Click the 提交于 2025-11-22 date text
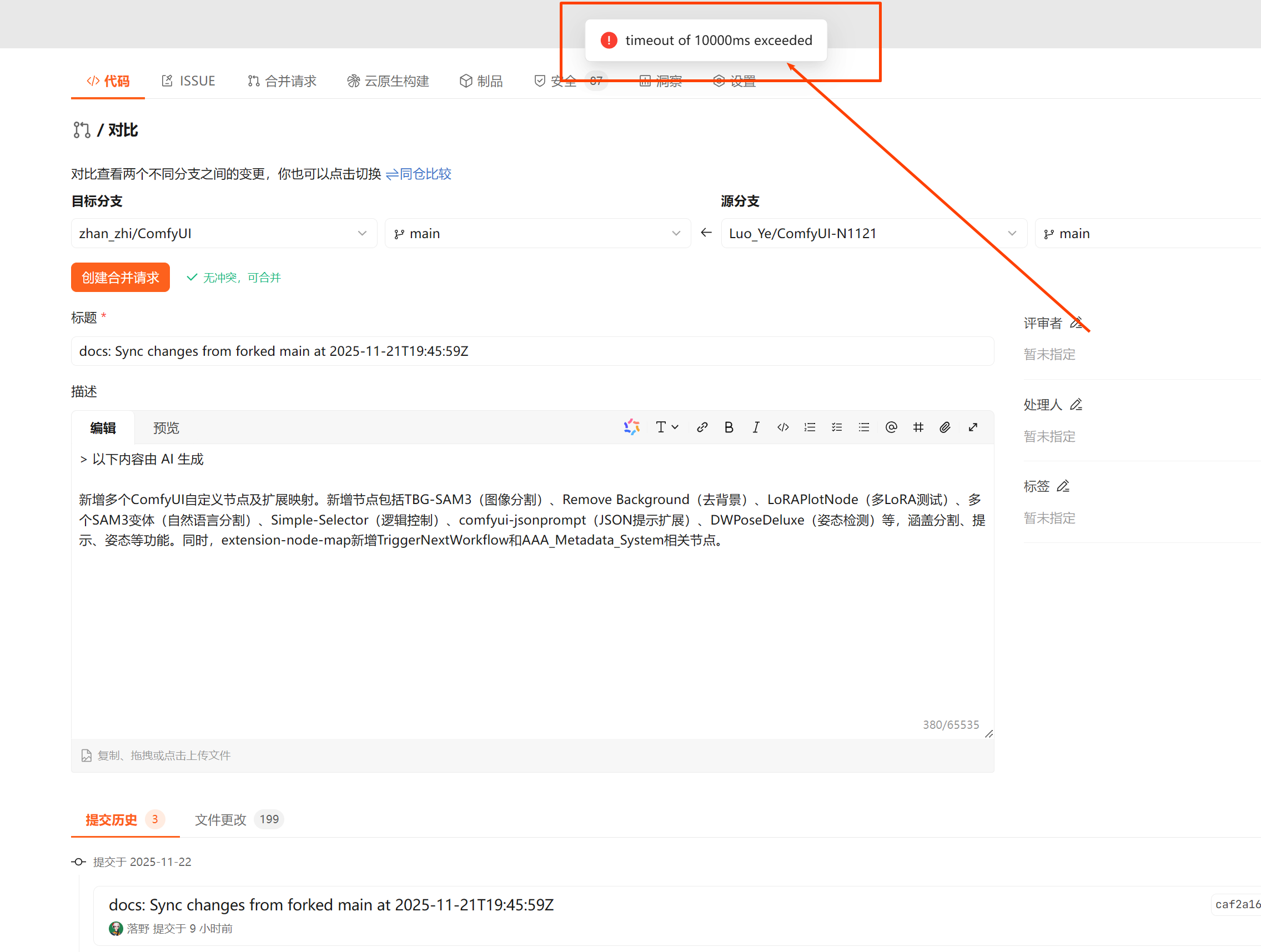The height and width of the screenshot is (952, 1261). tap(142, 862)
